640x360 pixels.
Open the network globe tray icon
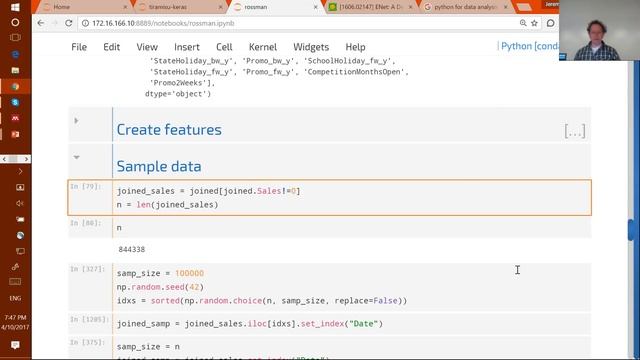(x=20, y=235)
